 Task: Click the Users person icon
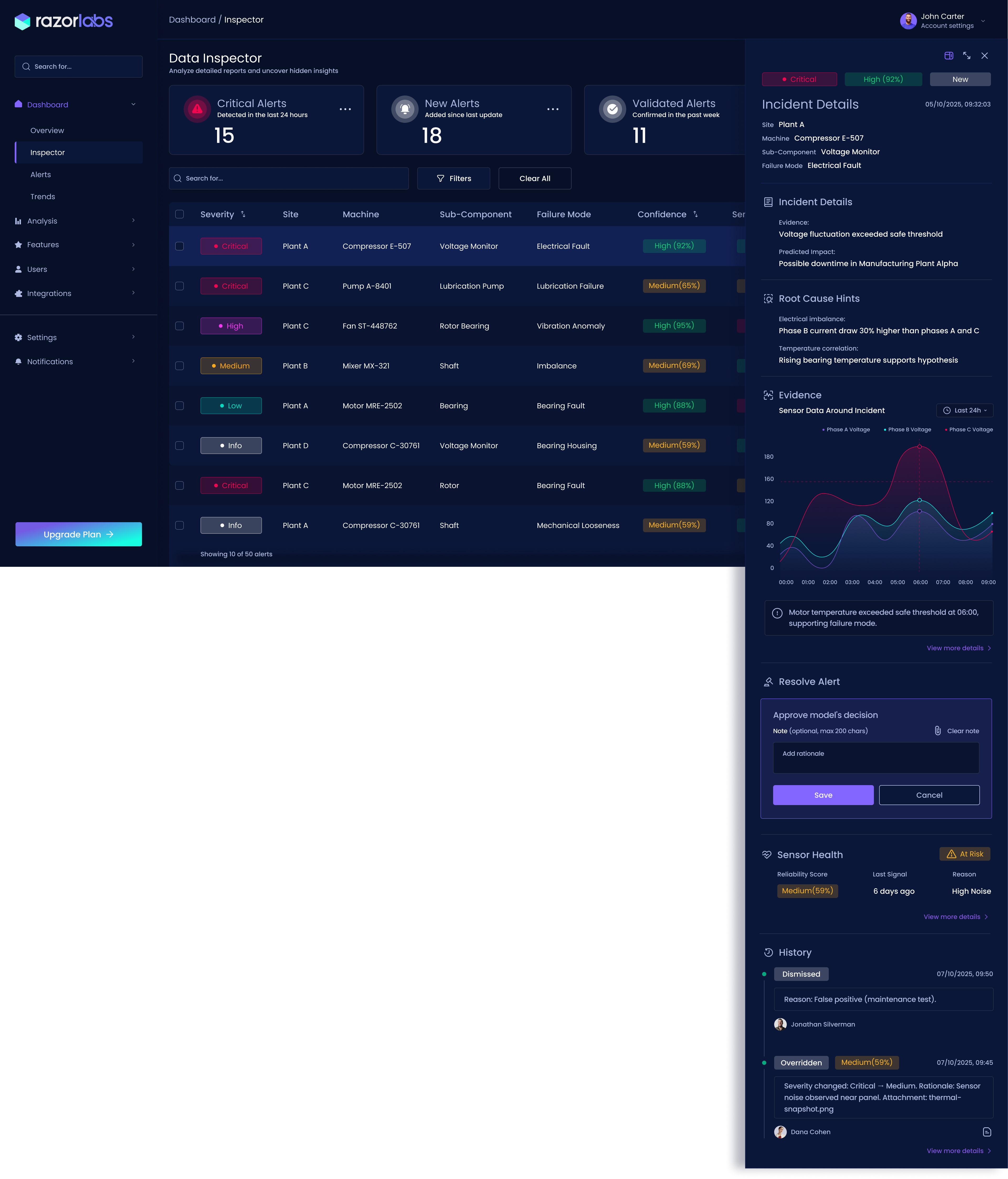(x=18, y=269)
